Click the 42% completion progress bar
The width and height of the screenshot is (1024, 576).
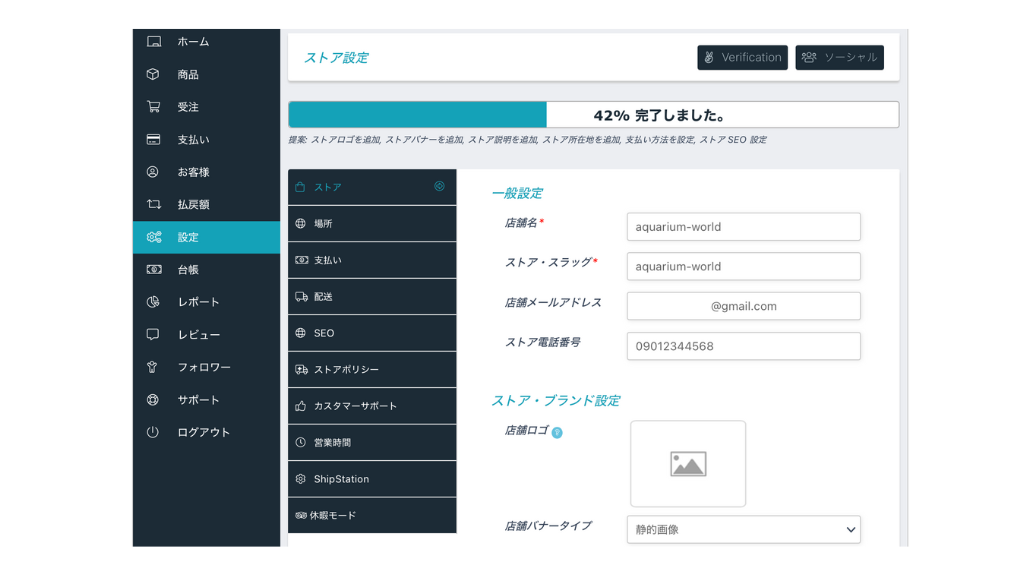click(x=593, y=114)
